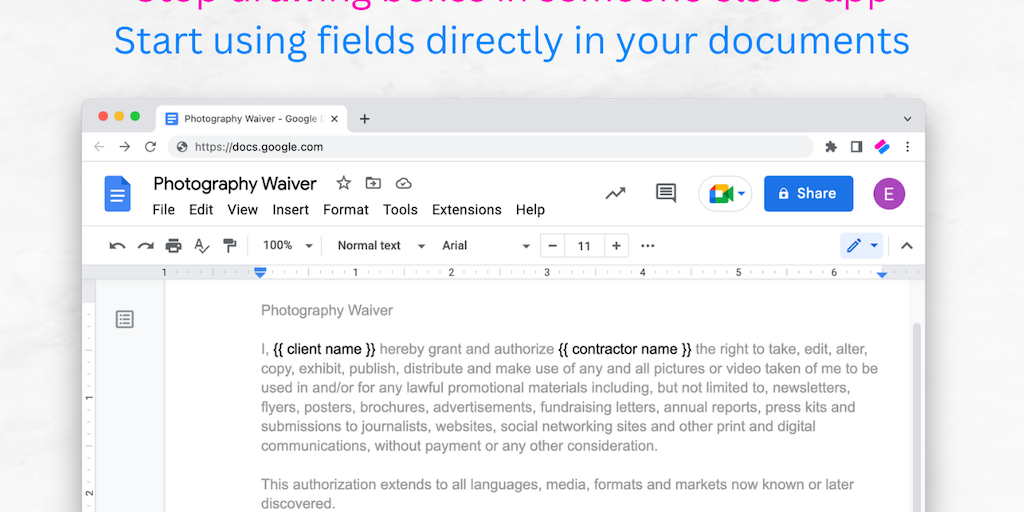Open the Arial font dropdown

pyautogui.click(x=486, y=246)
